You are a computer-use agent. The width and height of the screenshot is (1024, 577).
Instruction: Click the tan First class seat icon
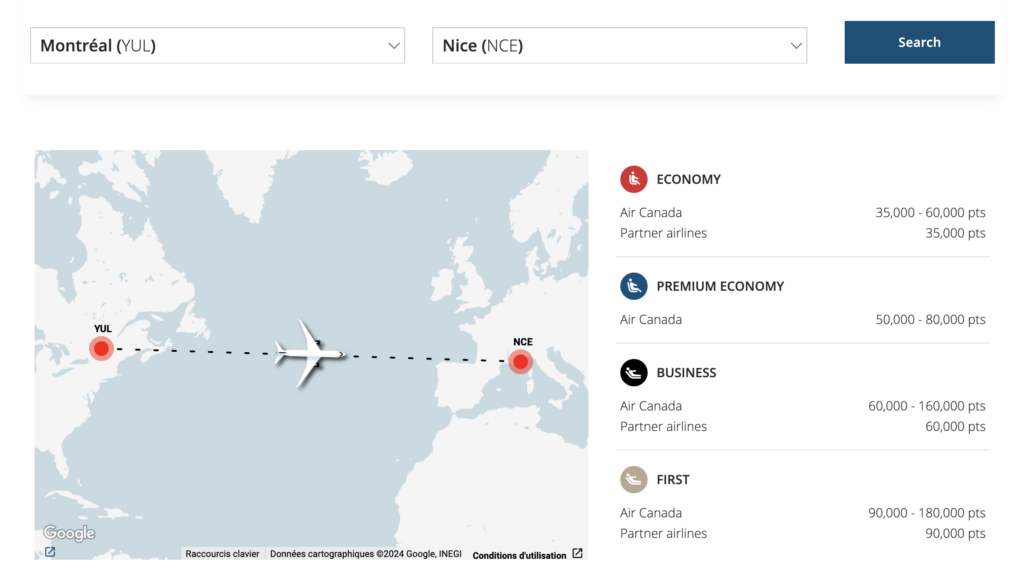click(x=633, y=480)
